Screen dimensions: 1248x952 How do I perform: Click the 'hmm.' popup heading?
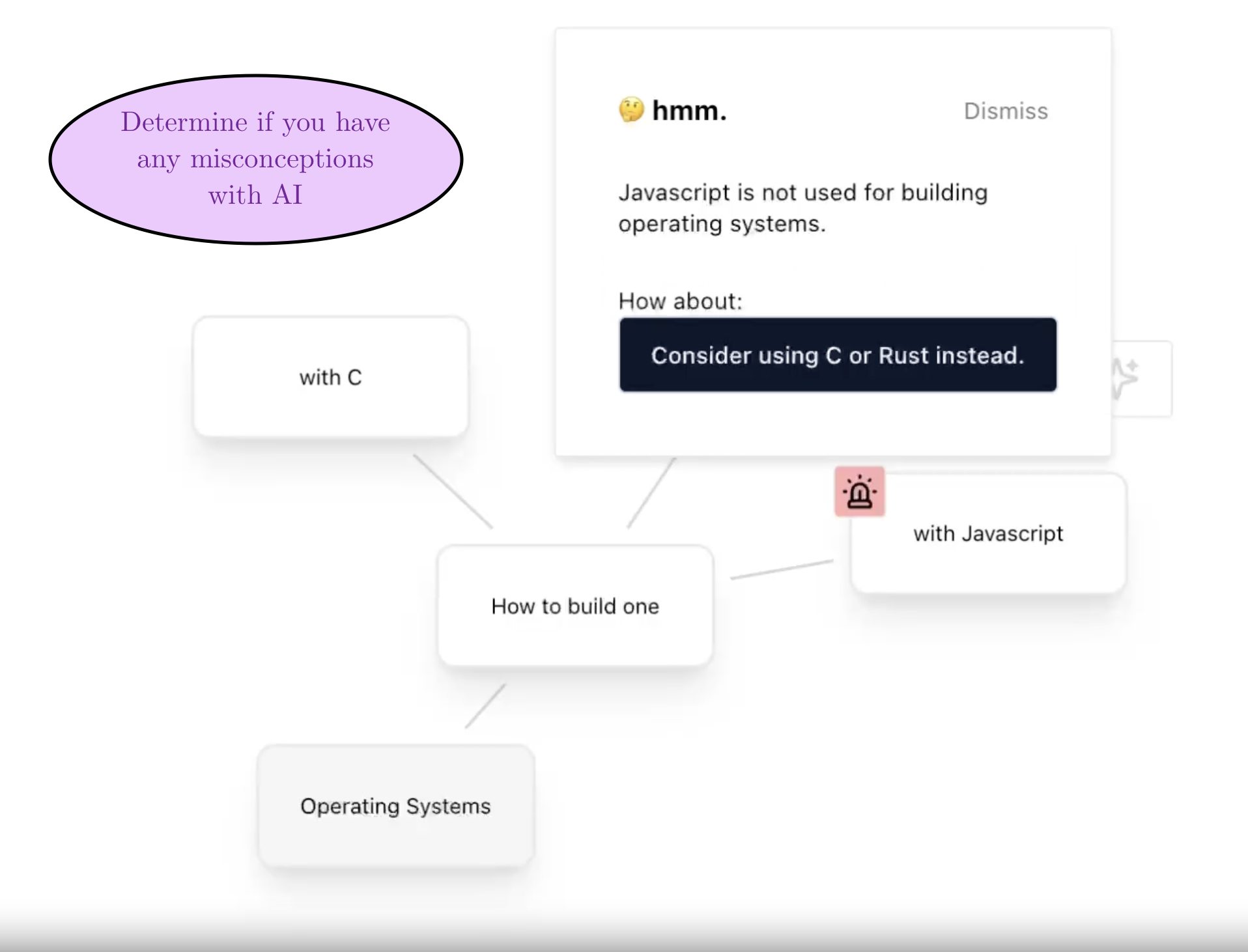(x=689, y=111)
